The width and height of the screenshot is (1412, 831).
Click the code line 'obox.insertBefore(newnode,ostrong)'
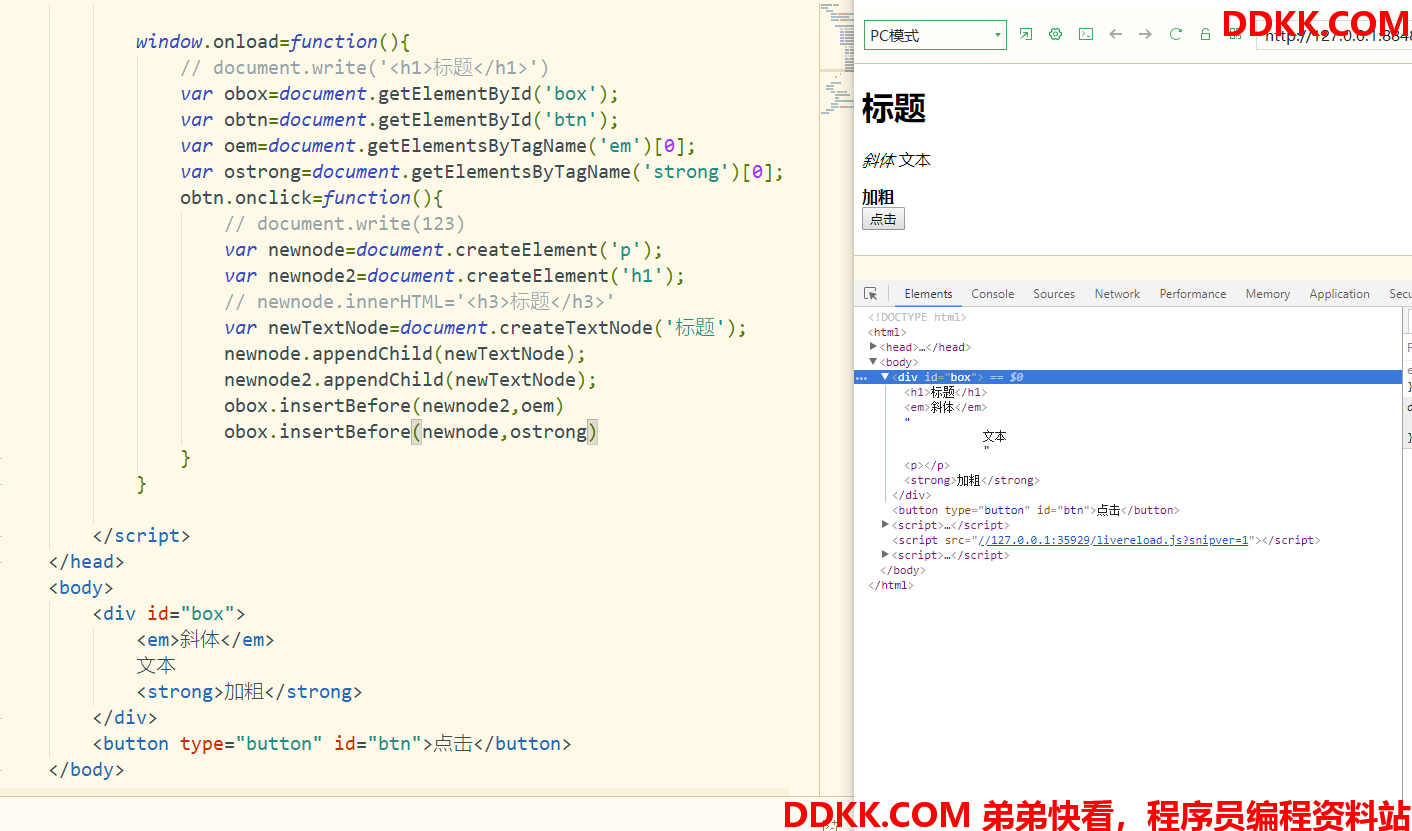tap(411, 432)
